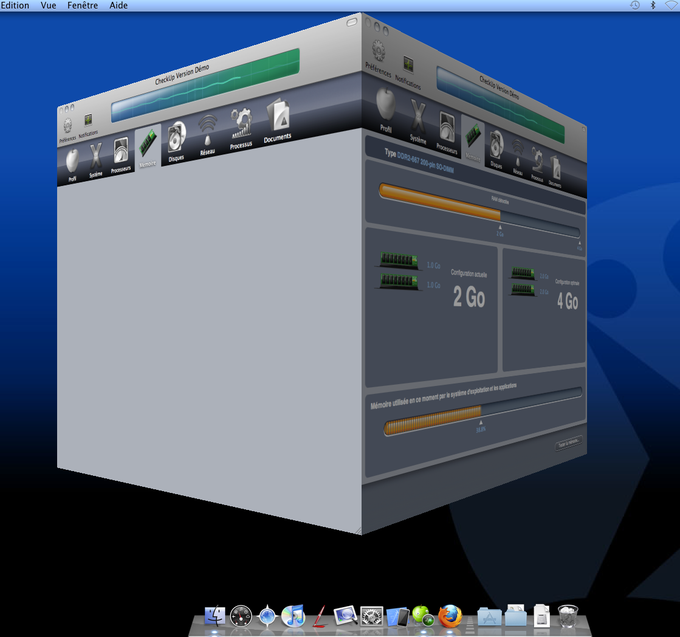The width and height of the screenshot is (680, 637).
Task: Click the 2 Go current configuration value
Action: click(469, 297)
